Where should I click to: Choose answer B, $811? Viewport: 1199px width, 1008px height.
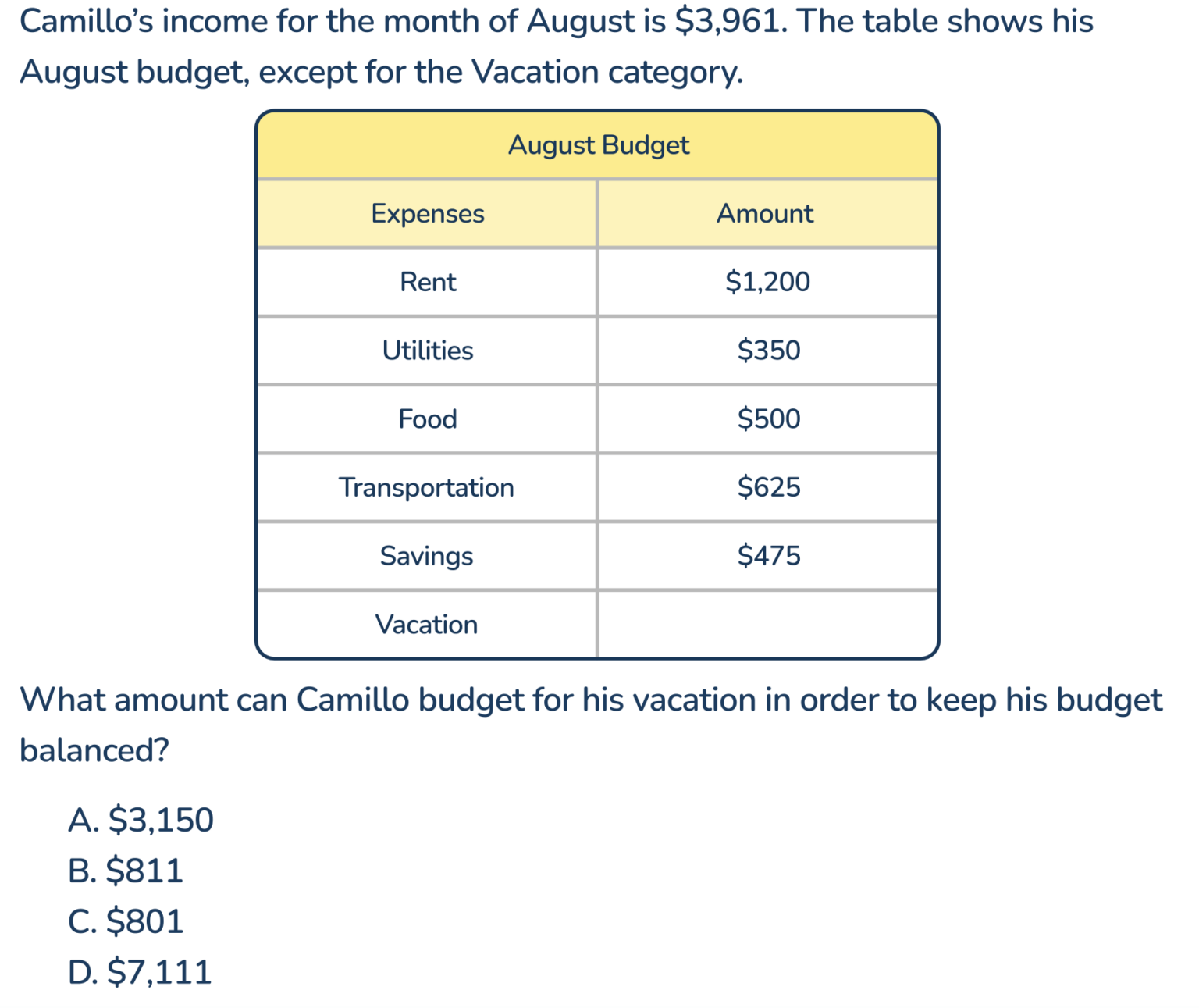click(x=126, y=871)
